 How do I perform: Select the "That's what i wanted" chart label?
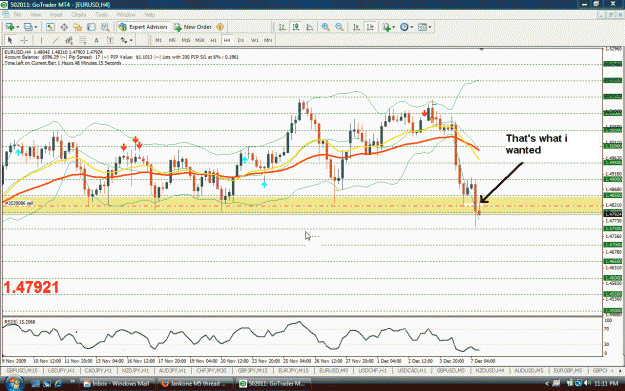[x=536, y=144]
